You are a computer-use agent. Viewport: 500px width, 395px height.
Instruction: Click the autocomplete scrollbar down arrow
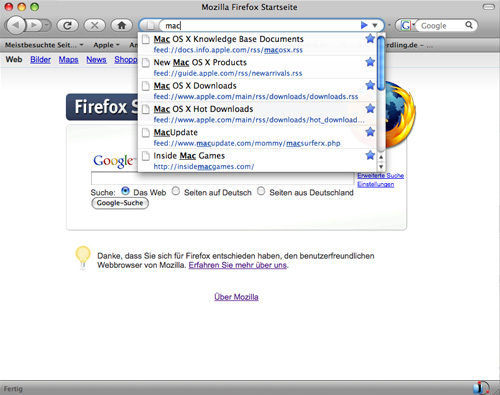[x=381, y=166]
